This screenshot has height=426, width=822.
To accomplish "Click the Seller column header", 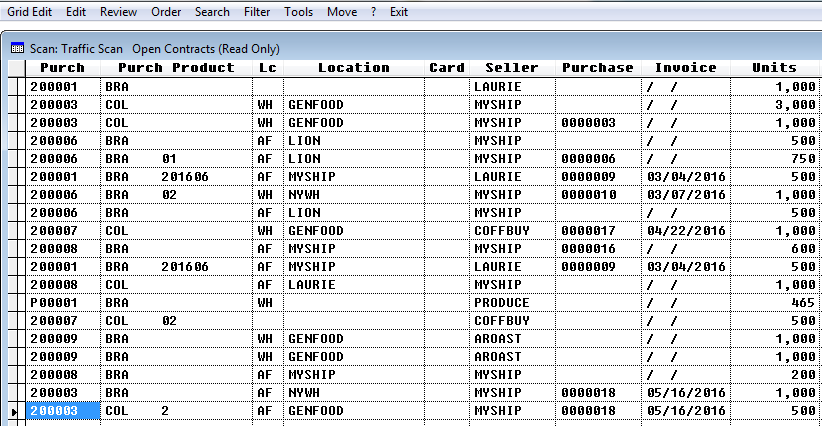I will tap(512, 68).
